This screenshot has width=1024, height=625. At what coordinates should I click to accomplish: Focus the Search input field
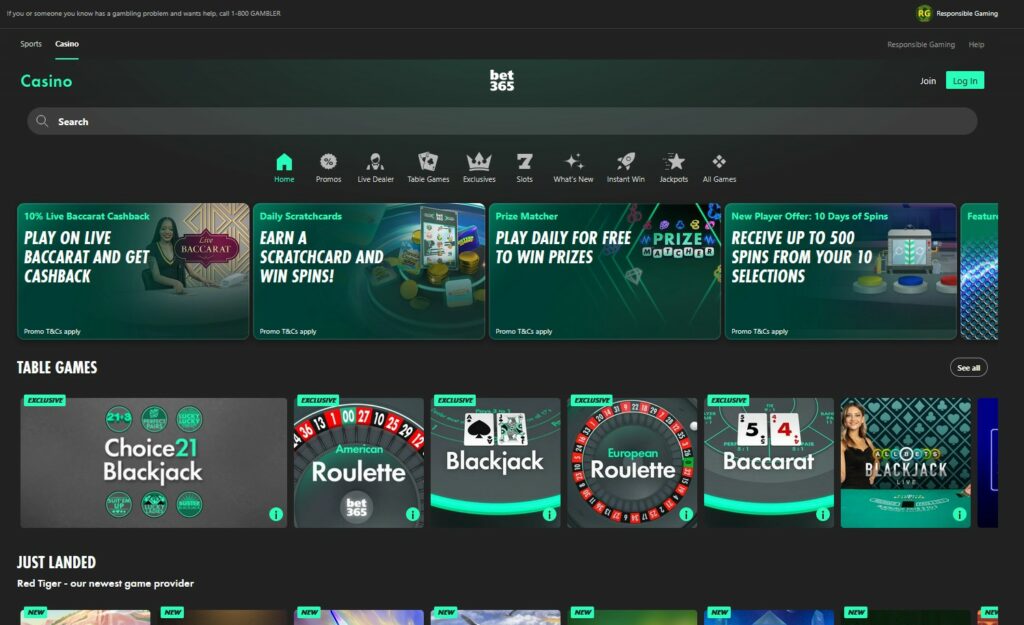(502, 121)
